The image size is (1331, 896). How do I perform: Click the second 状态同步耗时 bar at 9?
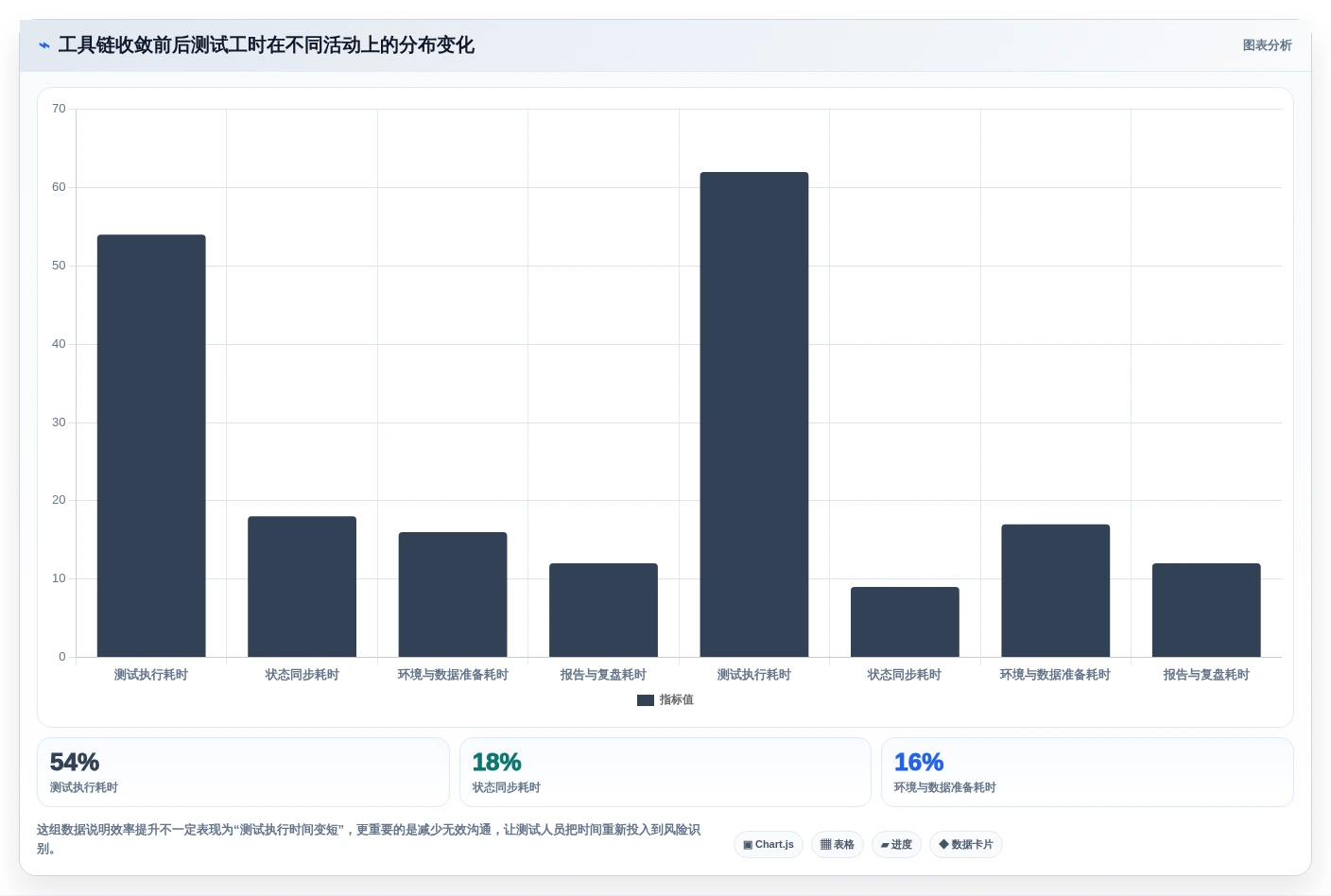click(x=905, y=622)
